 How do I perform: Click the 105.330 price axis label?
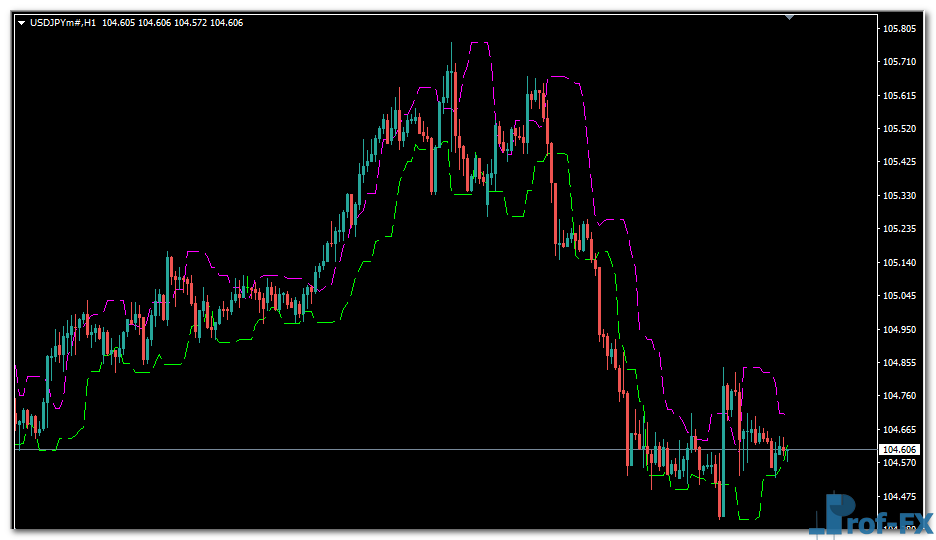899,196
